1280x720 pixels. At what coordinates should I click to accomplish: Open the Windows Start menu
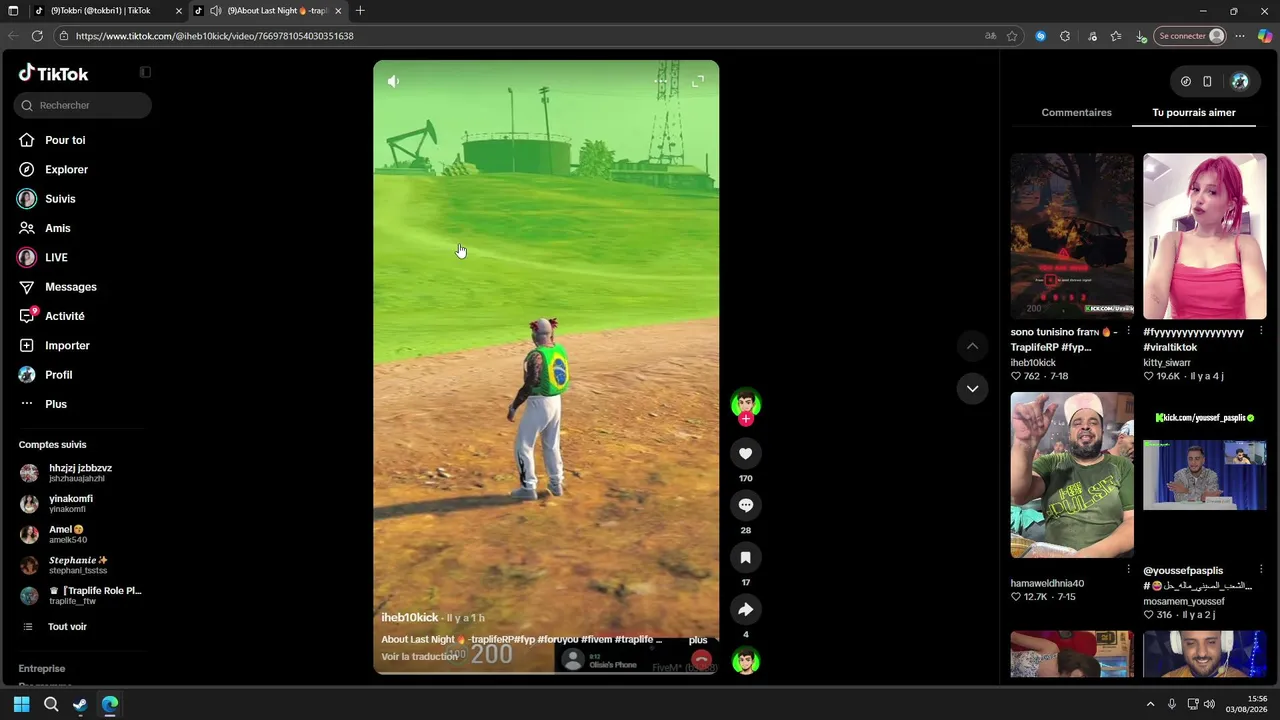(x=21, y=704)
